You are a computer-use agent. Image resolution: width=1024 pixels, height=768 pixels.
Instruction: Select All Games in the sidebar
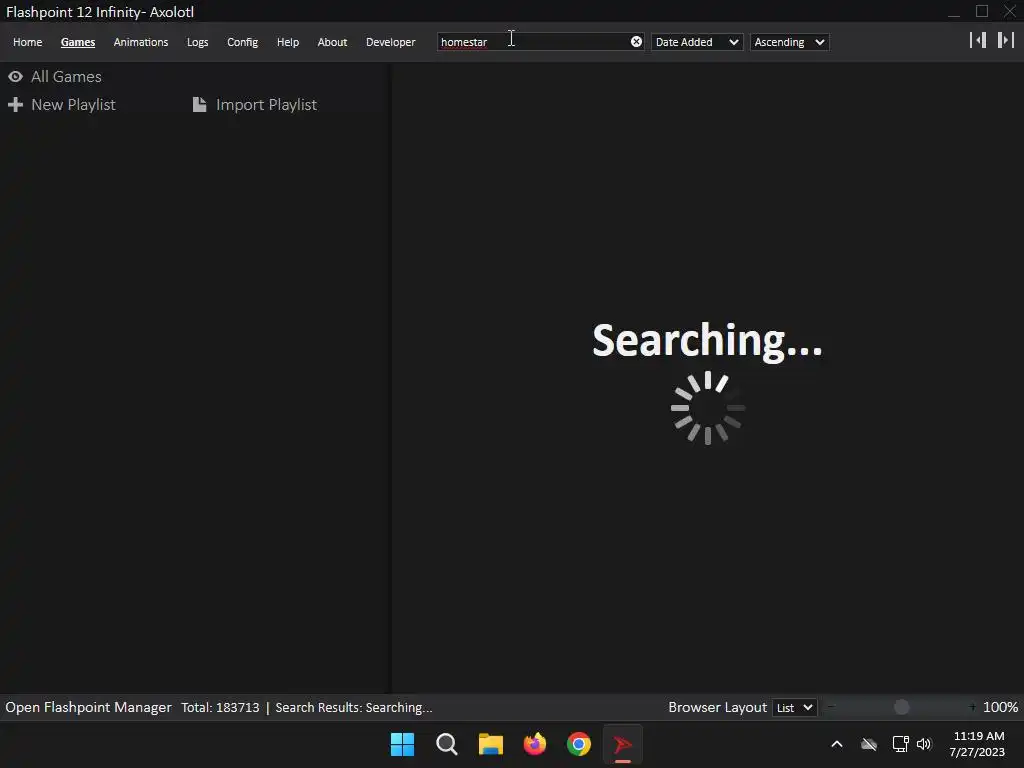(x=66, y=76)
